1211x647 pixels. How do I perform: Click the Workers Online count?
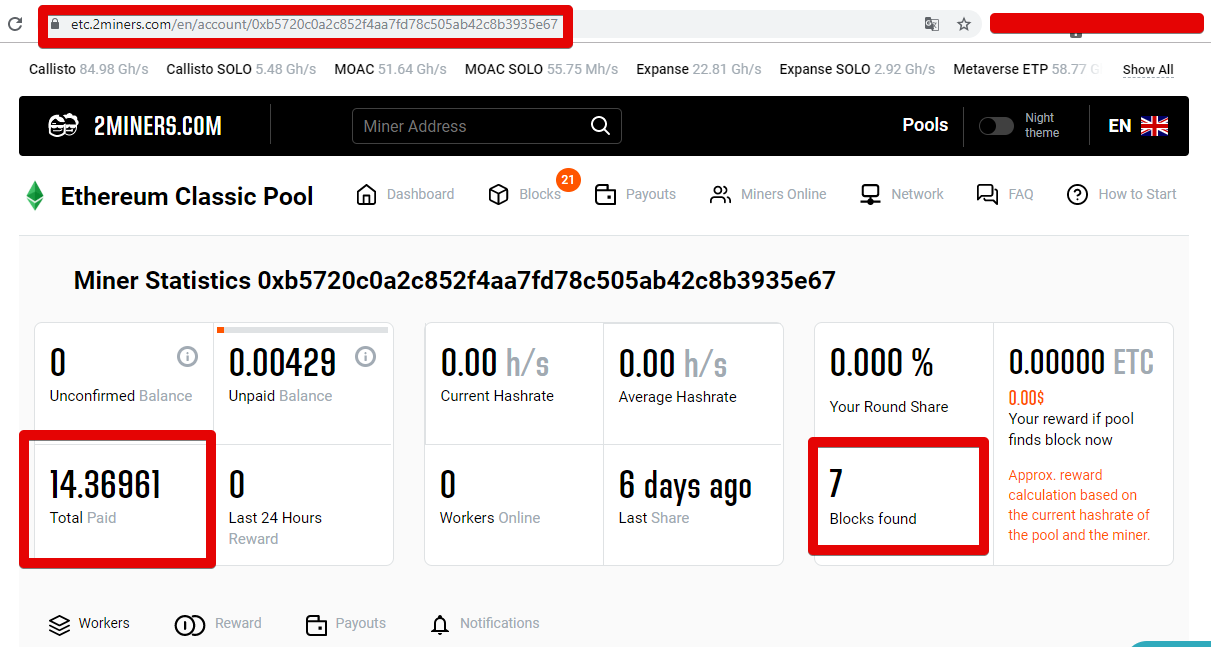(448, 485)
